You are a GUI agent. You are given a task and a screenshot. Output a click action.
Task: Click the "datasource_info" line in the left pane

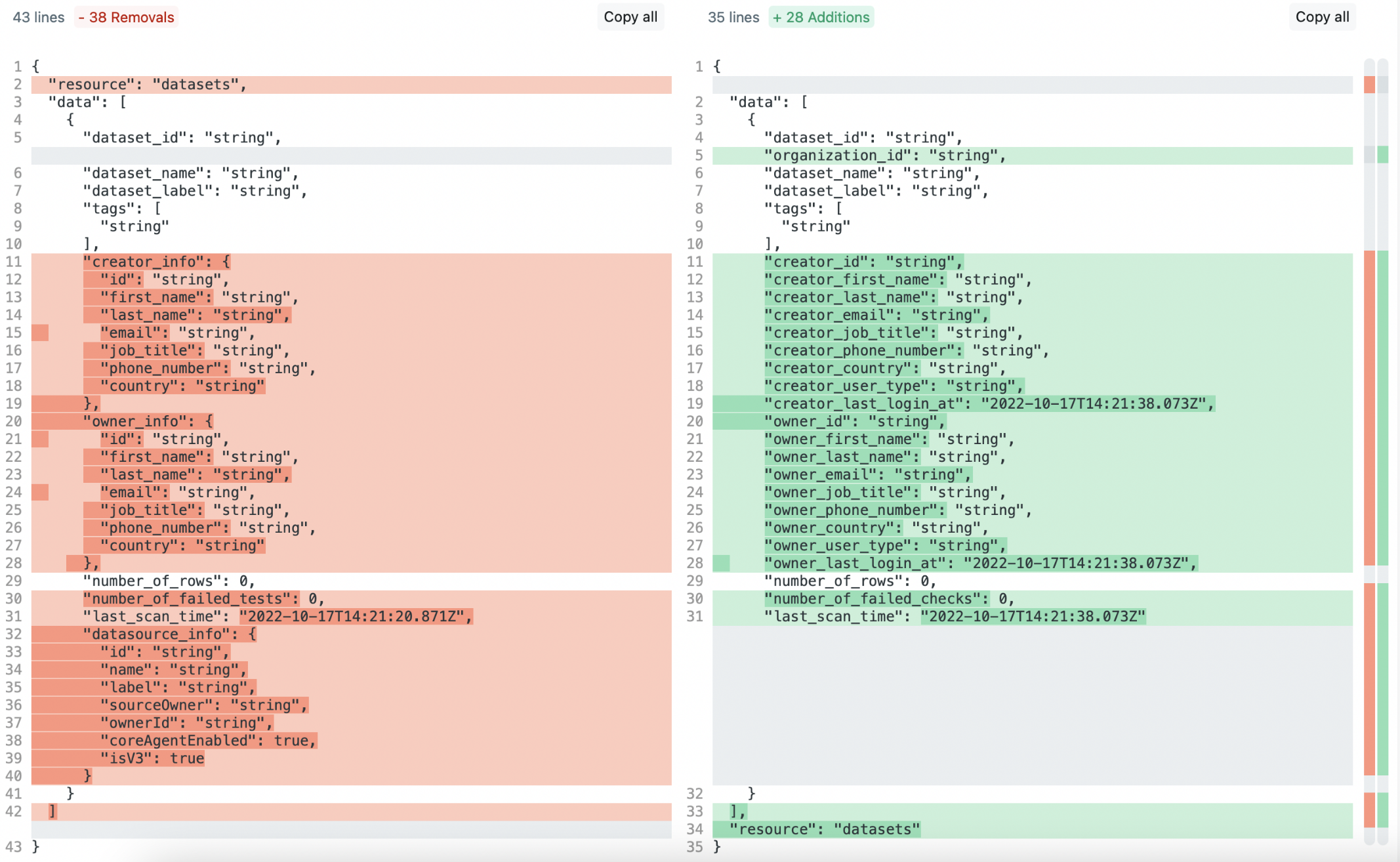coord(169,634)
